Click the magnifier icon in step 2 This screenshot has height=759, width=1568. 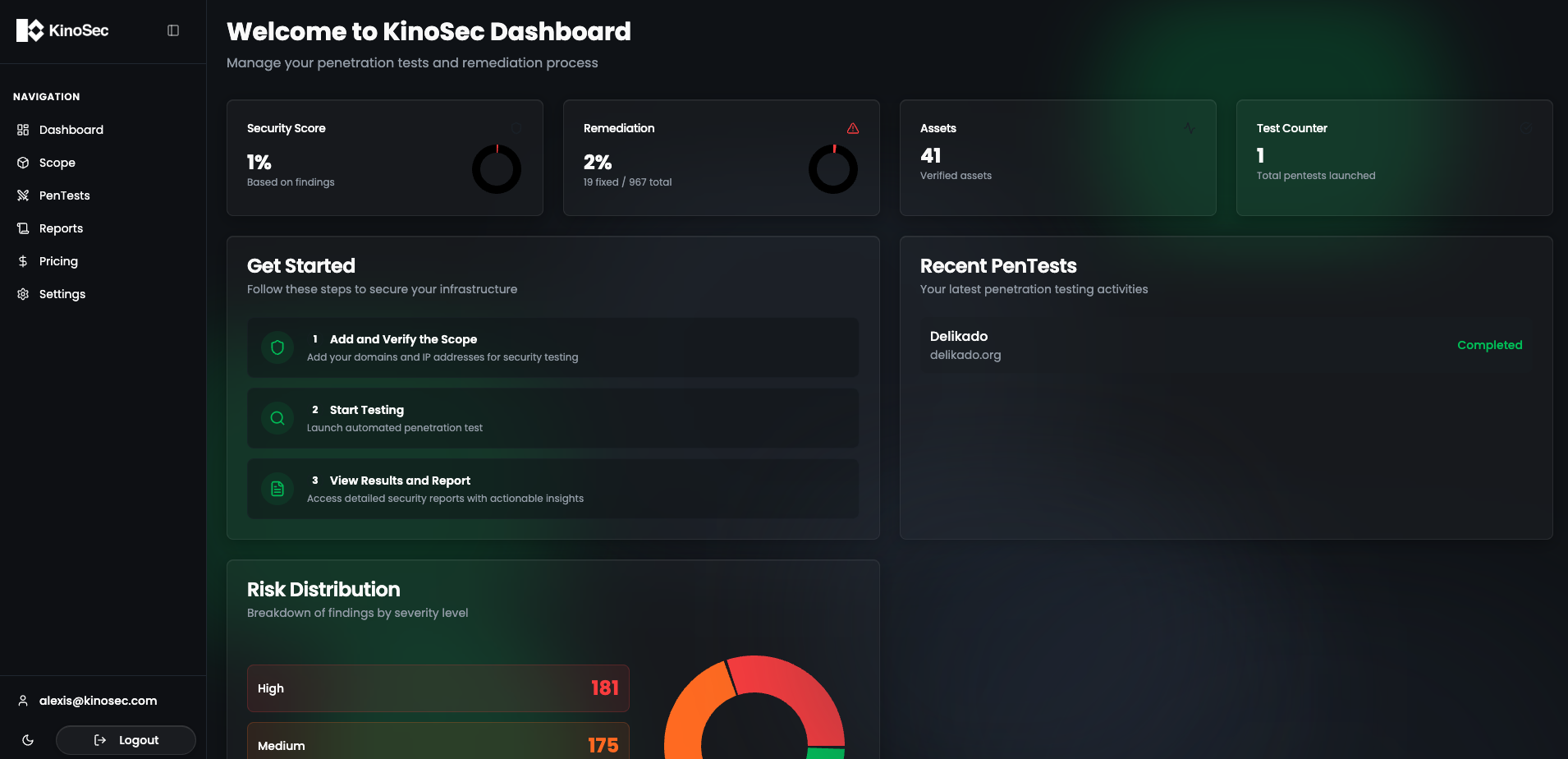click(x=277, y=418)
